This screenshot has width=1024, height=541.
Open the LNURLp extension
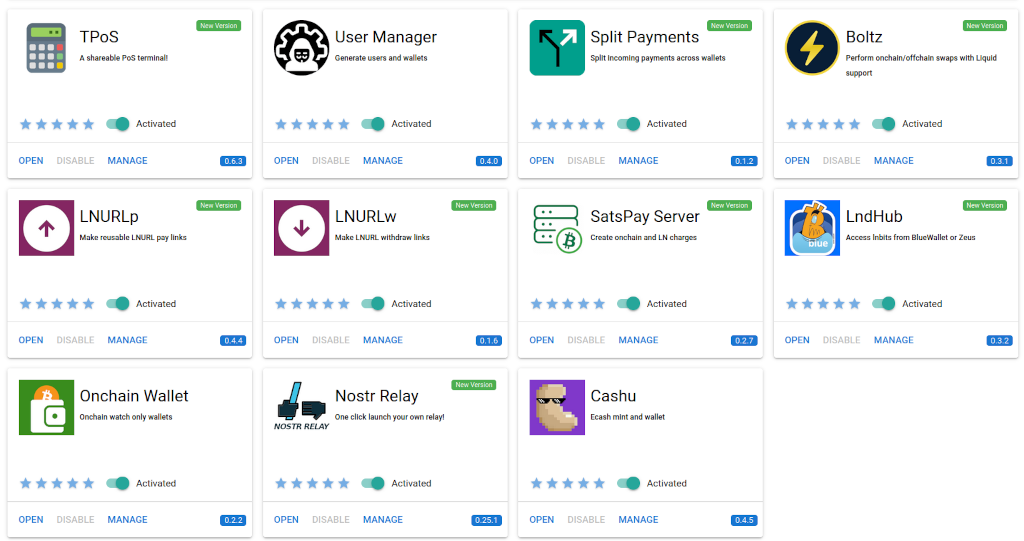tap(31, 340)
